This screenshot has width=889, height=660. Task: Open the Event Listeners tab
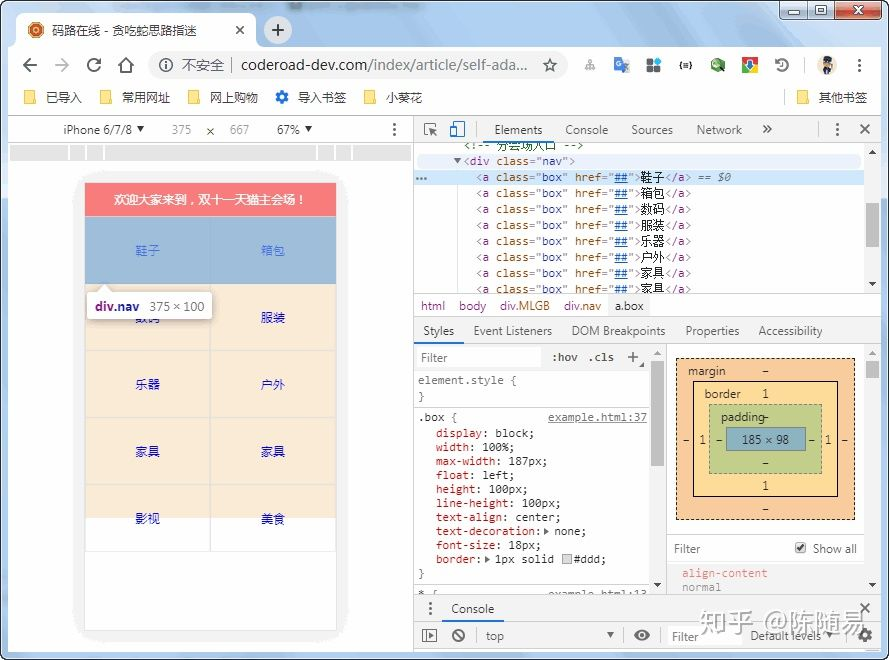[x=512, y=331]
